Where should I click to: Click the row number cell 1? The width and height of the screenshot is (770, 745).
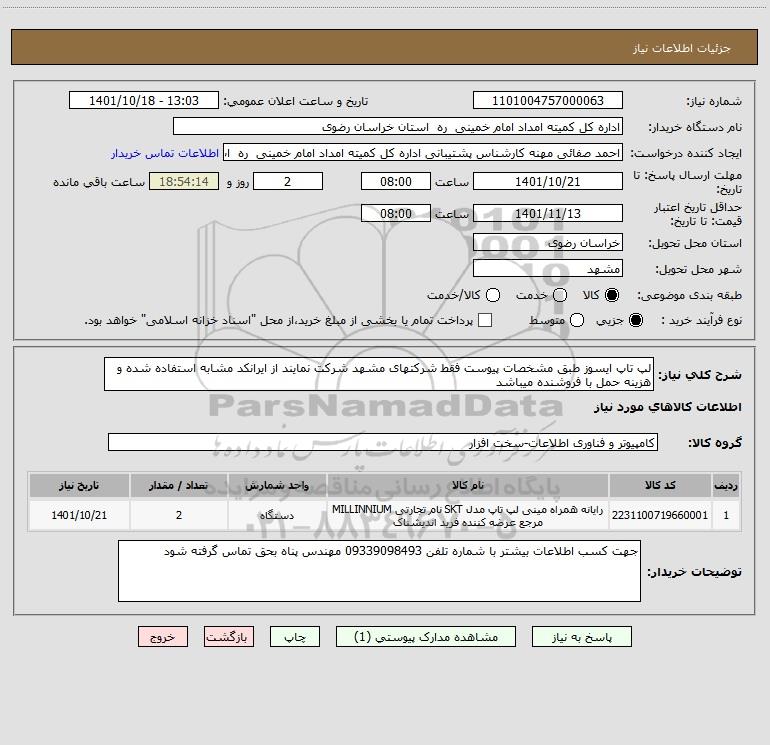[x=726, y=515]
